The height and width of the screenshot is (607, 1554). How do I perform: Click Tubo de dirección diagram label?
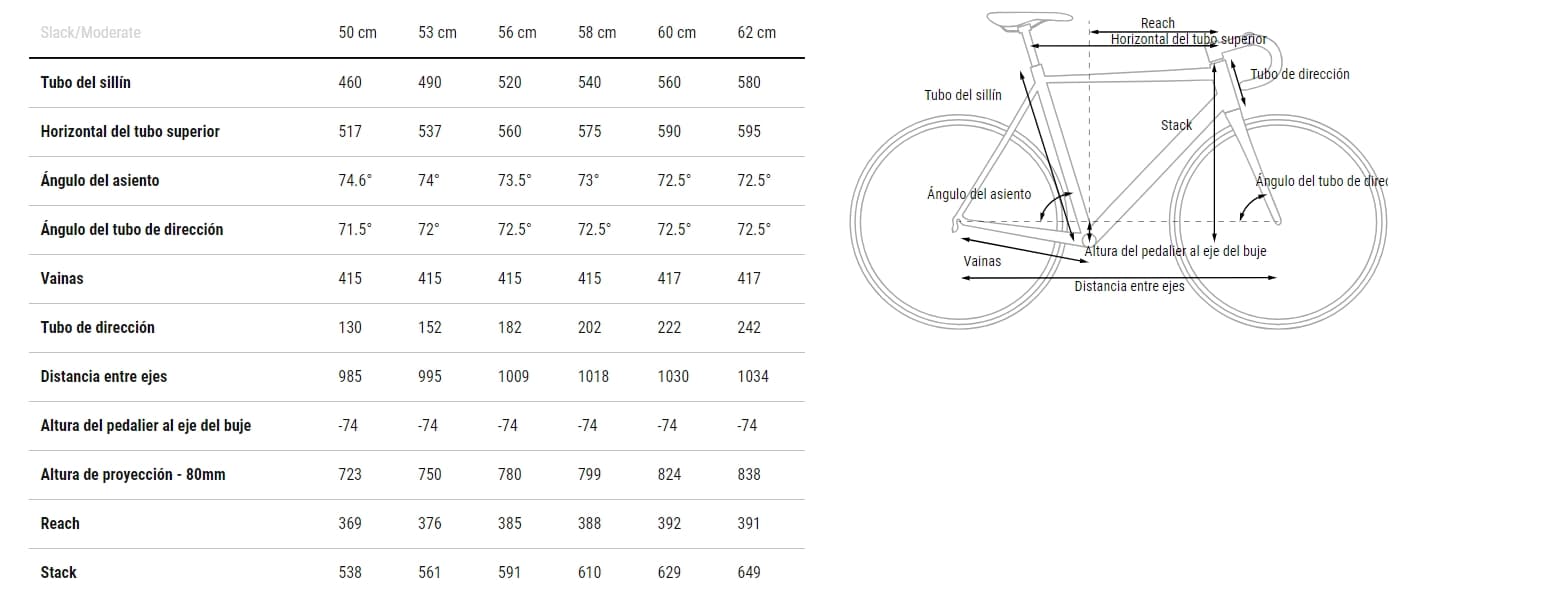[1300, 74]
